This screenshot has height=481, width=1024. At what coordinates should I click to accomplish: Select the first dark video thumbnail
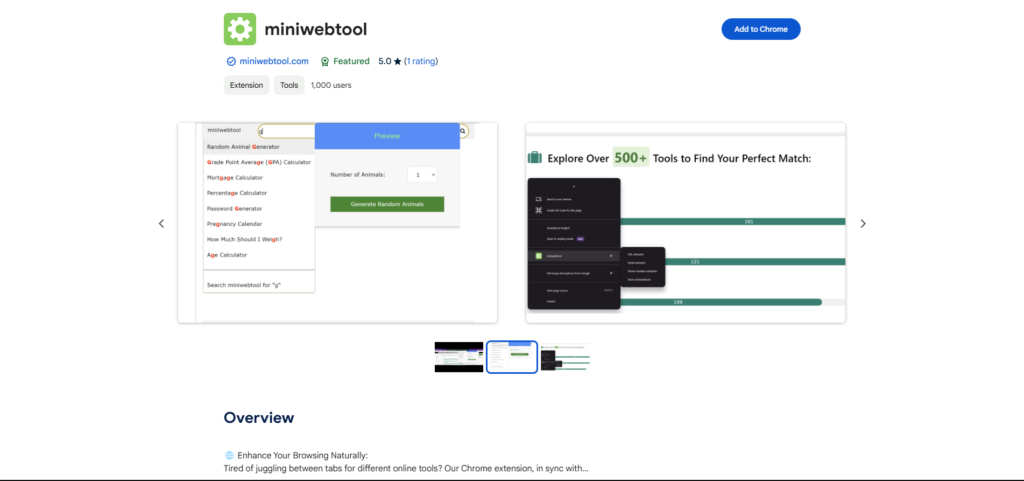[x=459, y=357]
